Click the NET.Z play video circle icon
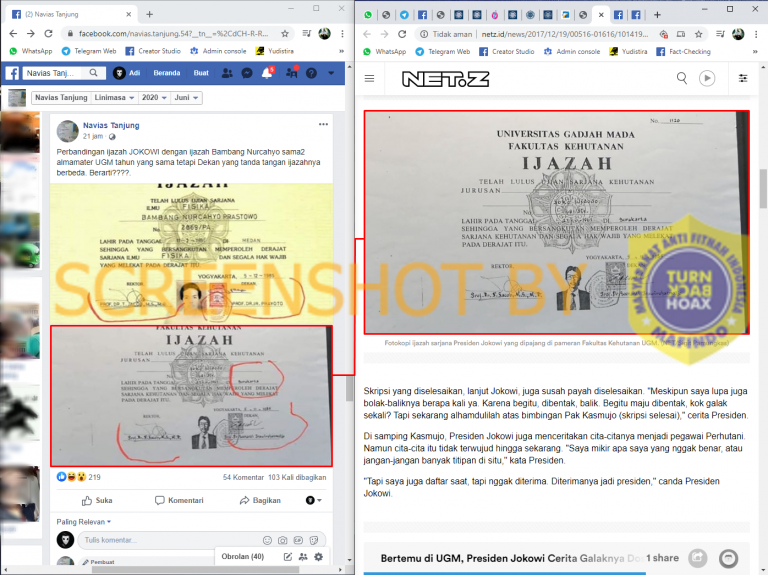The height and width of the screenshot is (575, 768). [707, 78]
